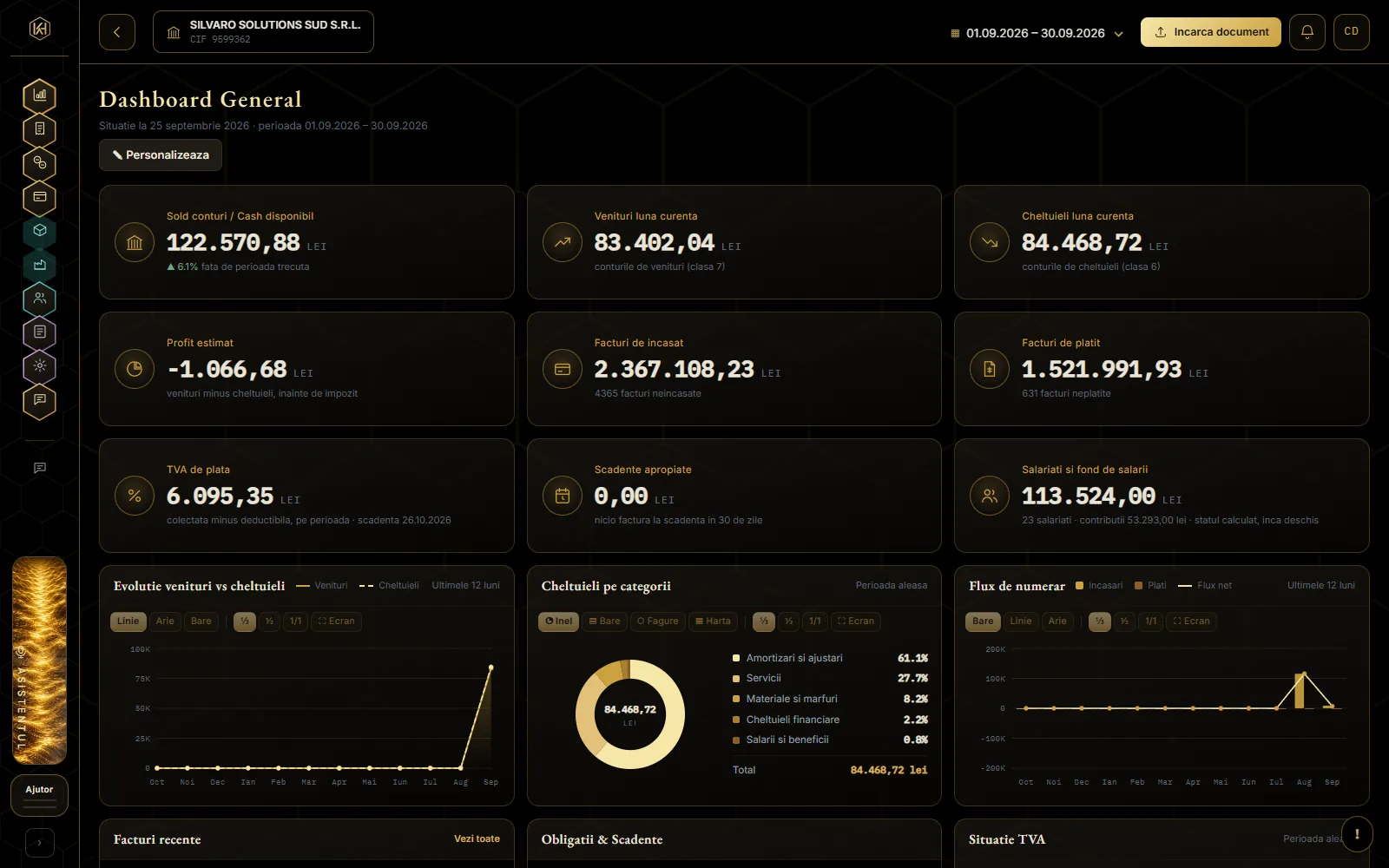1389x868 pixels.
Task: Click the company logo at the top left
Action: (40, 29)
